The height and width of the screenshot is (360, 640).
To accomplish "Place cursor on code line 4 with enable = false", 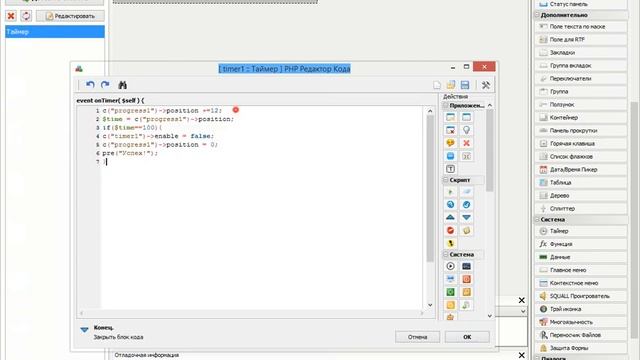I will 158,136.
